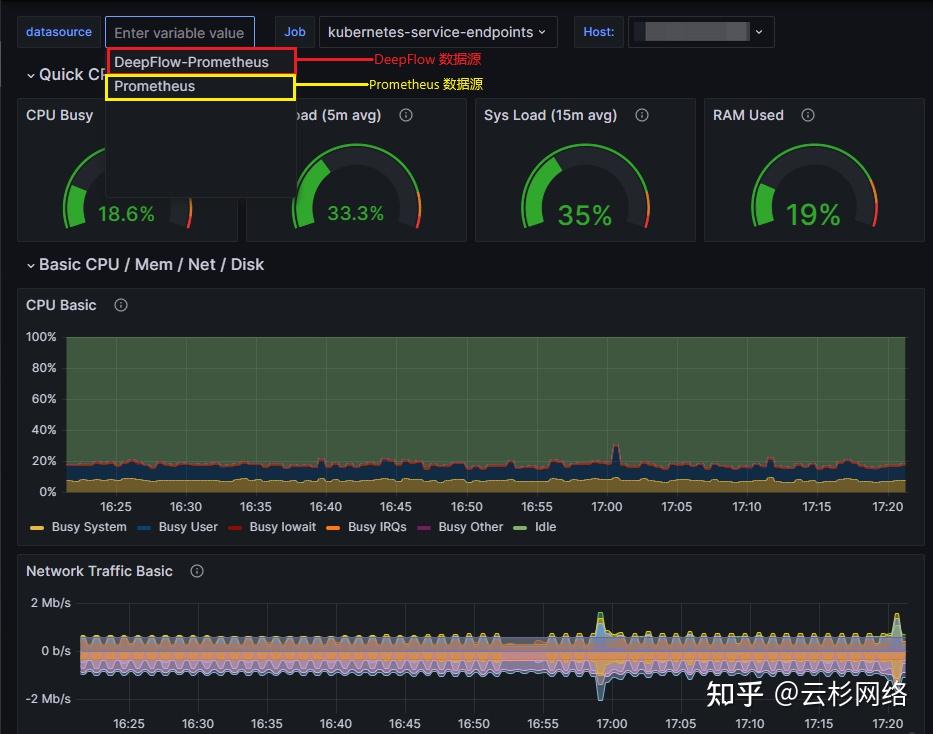Choose Prometheus from datasource list
933x734 pixels.
[201, 87]
